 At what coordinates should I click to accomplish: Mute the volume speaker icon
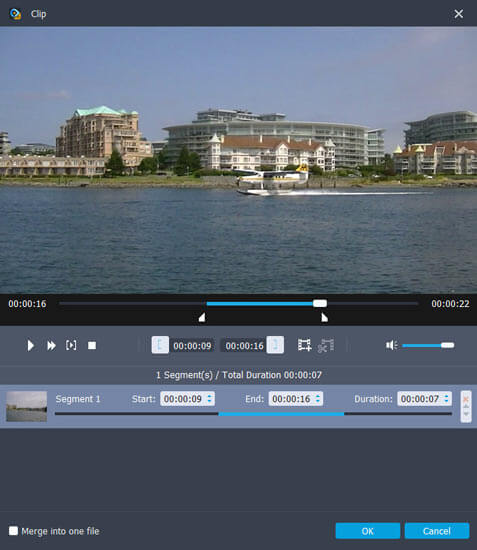point(391,345)
